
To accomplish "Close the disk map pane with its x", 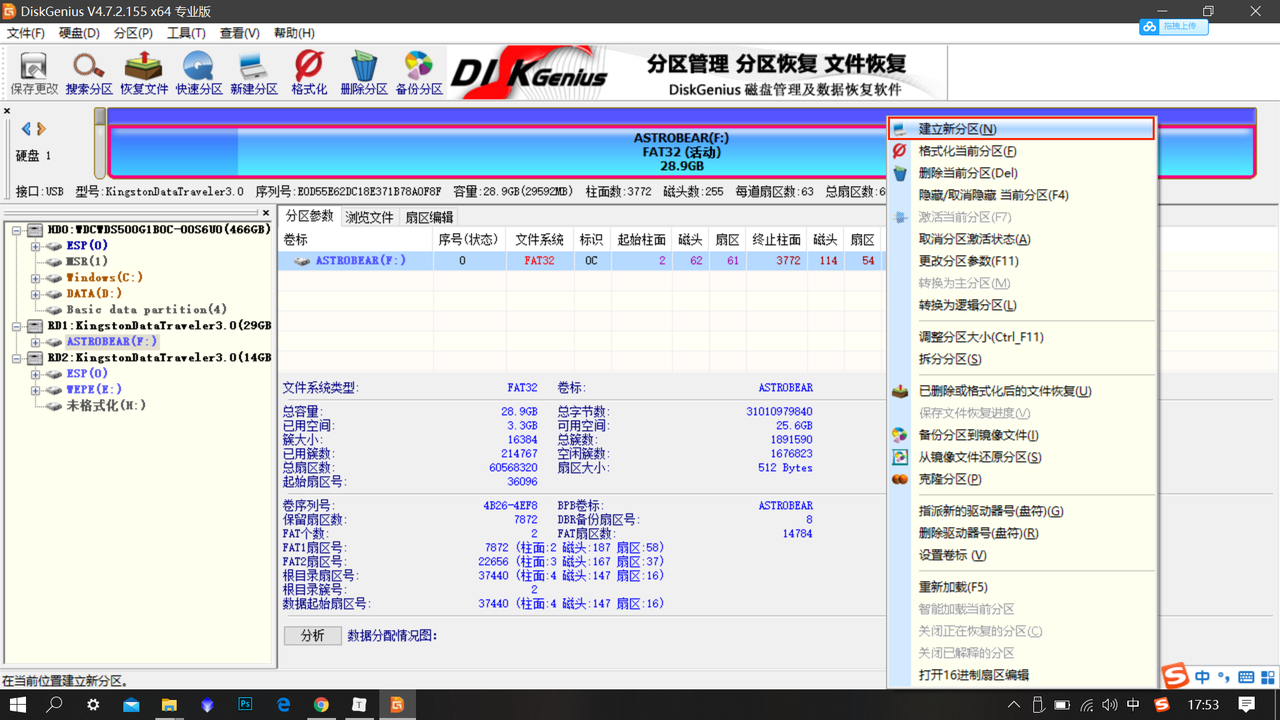I will click(7, 111).
